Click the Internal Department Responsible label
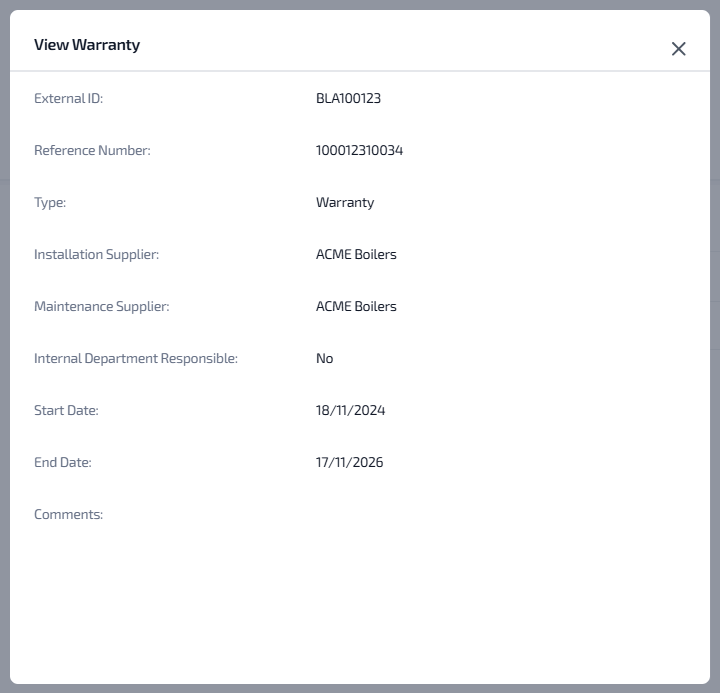Screen dimensions: 720x693 [136, 359]
